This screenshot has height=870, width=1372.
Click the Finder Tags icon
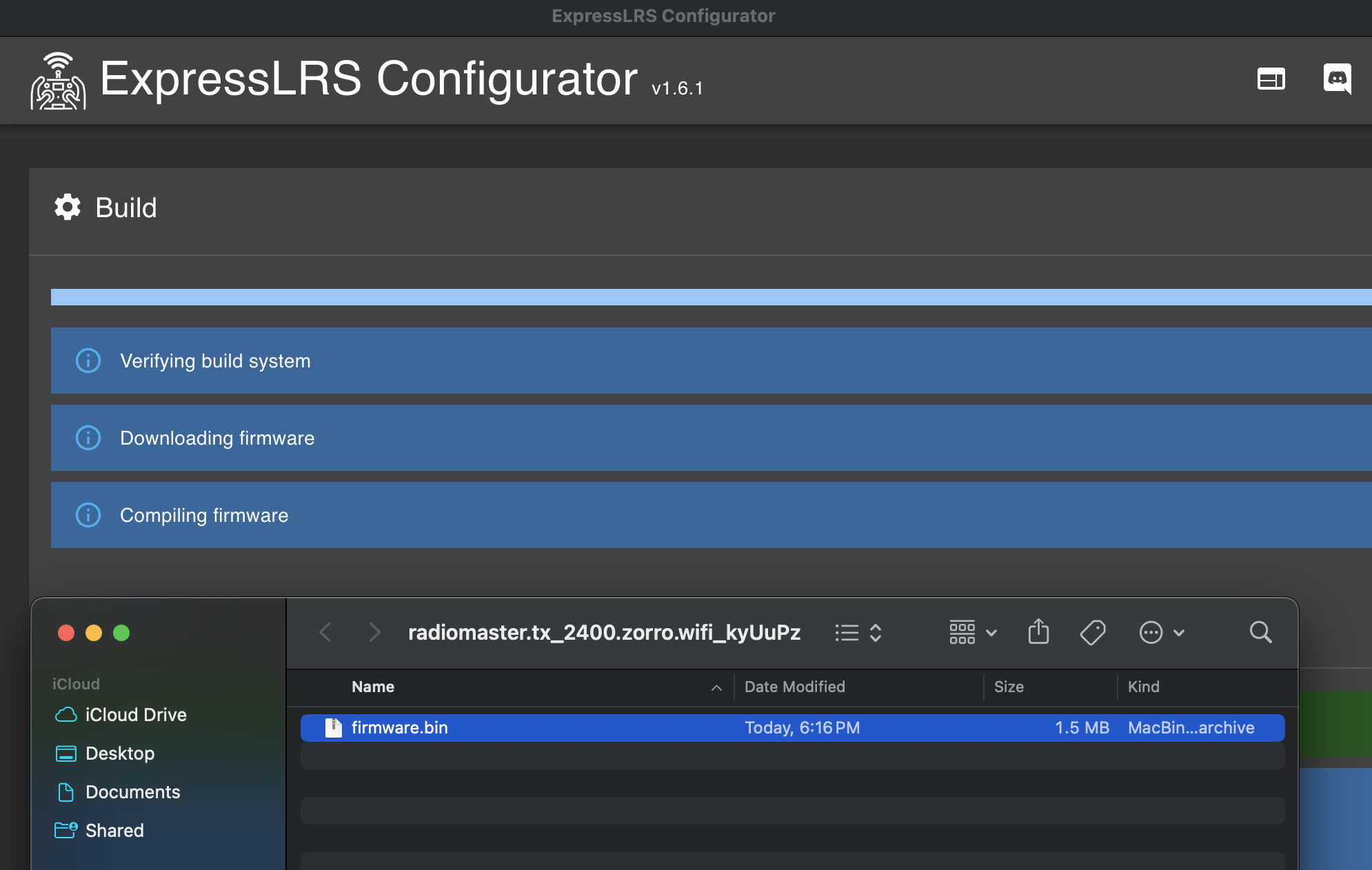click(x=1093, y=632)
